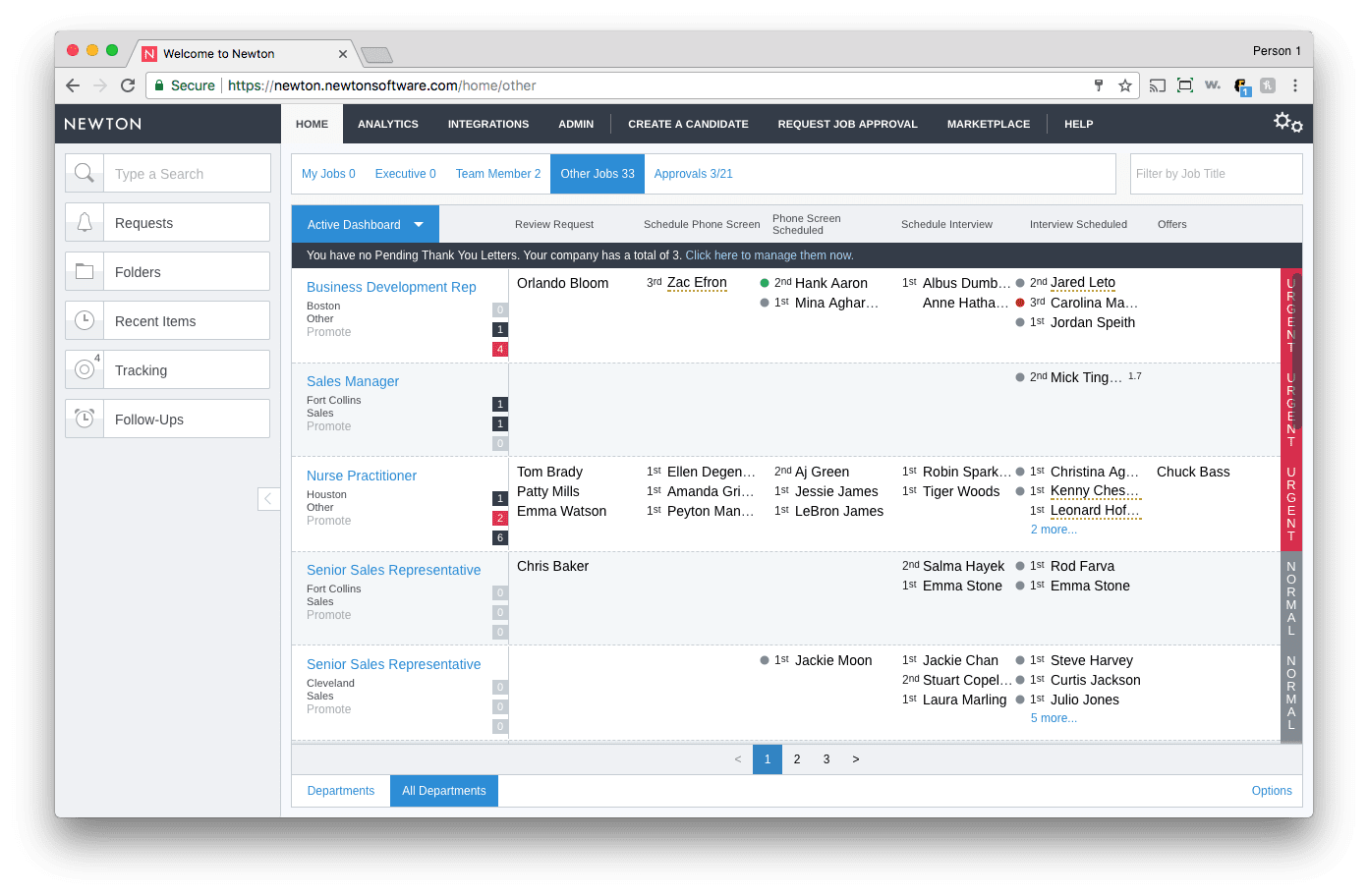Image resolution: width=1368 pixels, height=896 pixels.
Task: Toggle the gray status dot beside Mick Ting
Action: (1019, 376)
